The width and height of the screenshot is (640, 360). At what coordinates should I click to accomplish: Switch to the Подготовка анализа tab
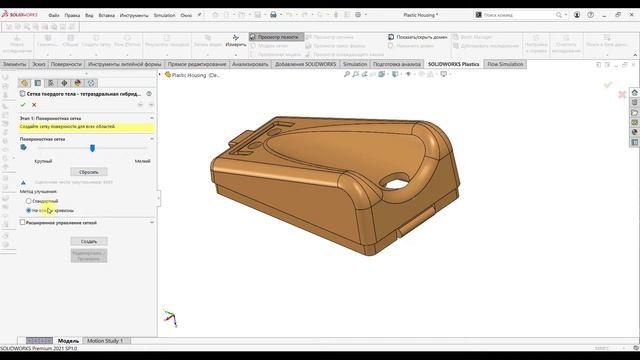pos(397,64)
